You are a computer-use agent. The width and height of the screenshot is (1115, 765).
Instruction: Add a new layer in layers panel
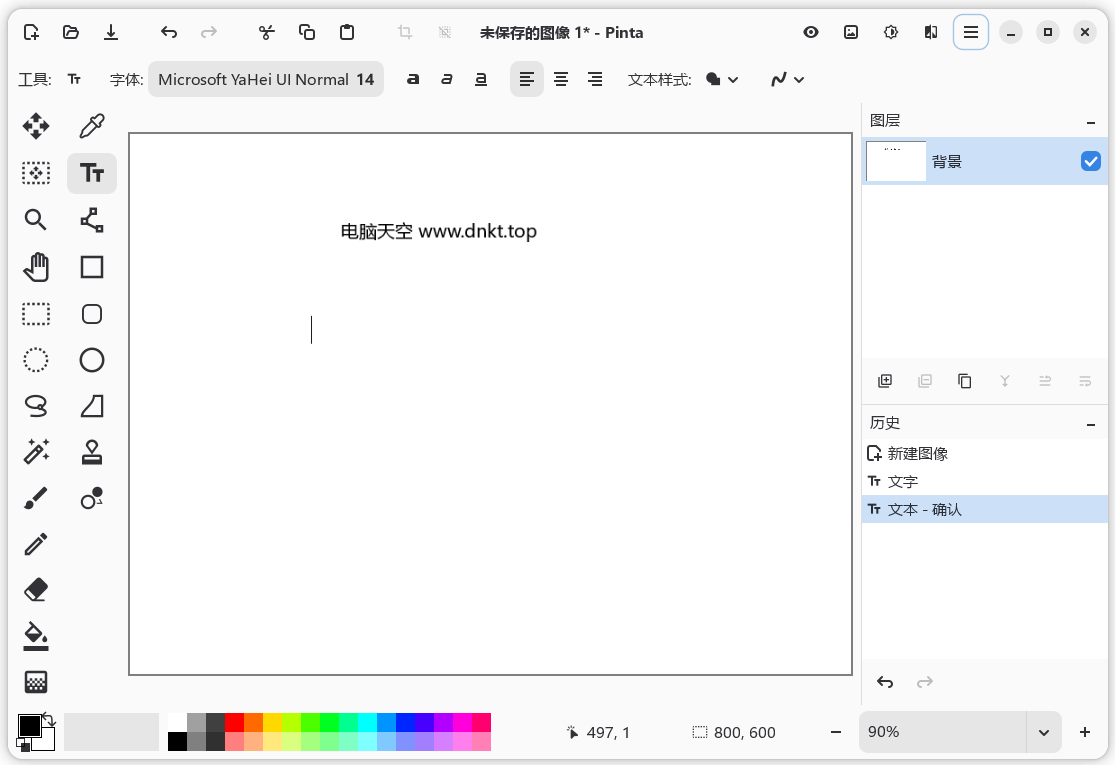885,381
